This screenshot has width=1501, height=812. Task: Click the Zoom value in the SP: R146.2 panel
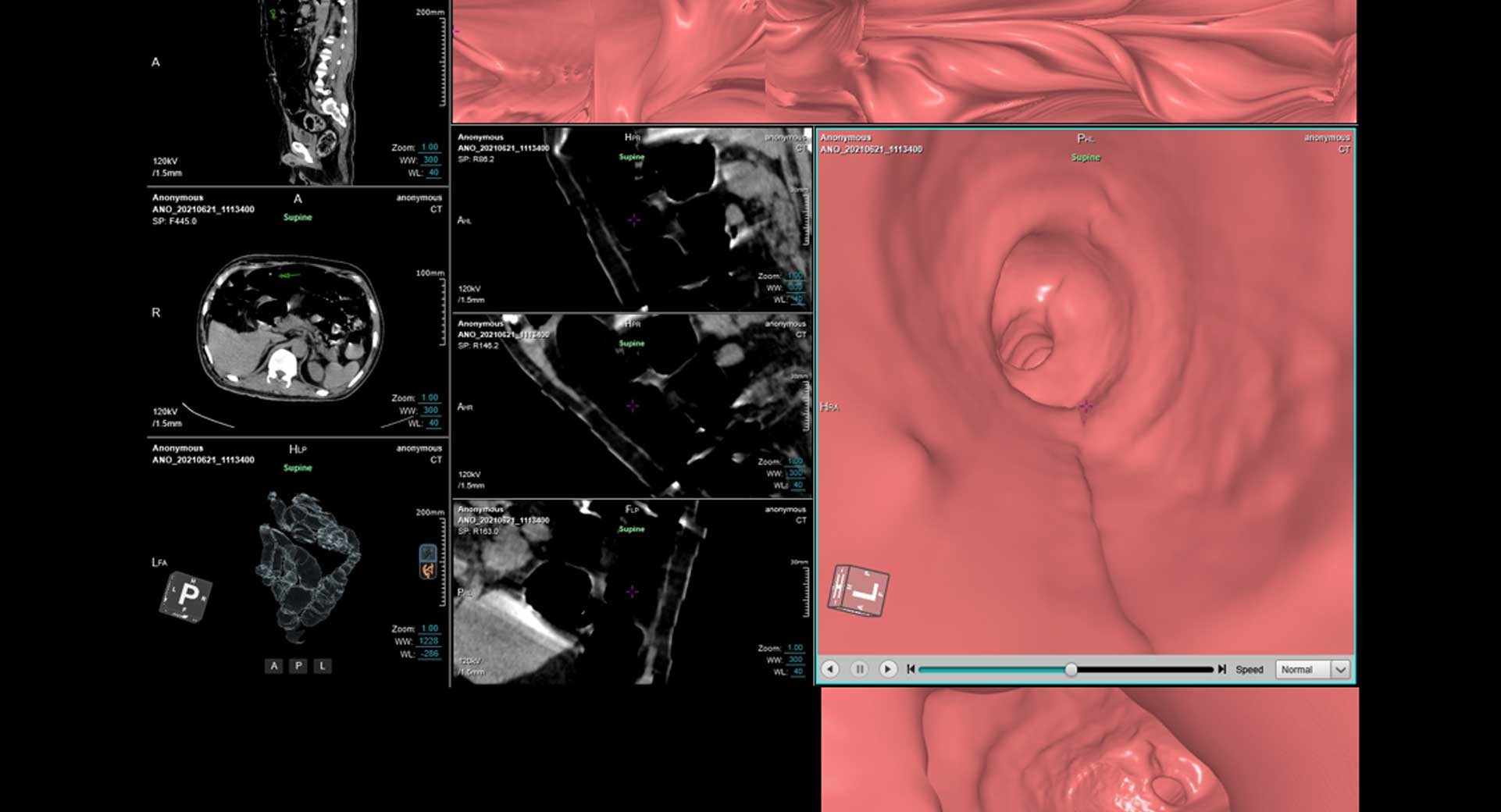click(x=795, y=461)
